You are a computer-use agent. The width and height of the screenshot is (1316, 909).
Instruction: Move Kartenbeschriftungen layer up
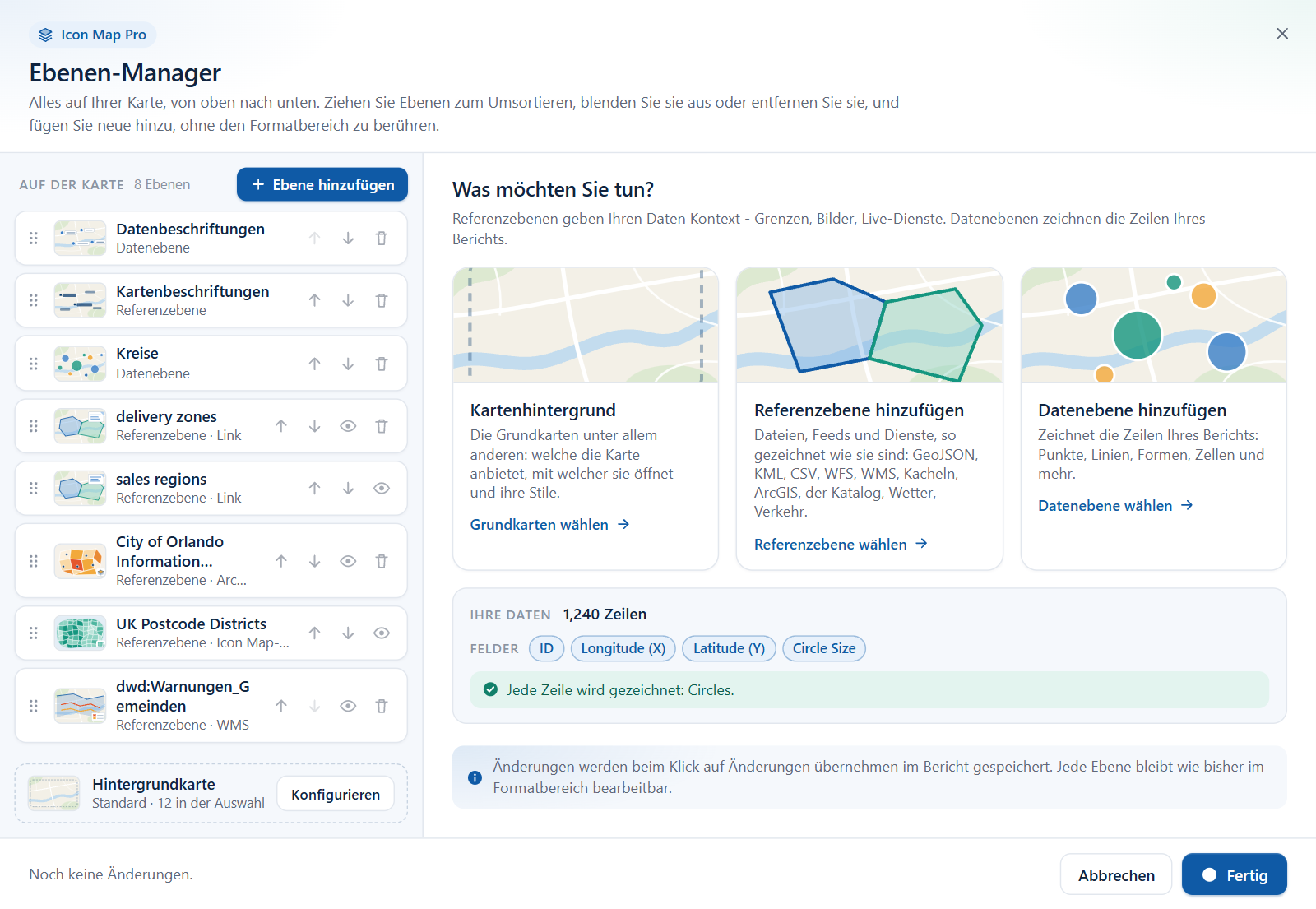point(314,301)
